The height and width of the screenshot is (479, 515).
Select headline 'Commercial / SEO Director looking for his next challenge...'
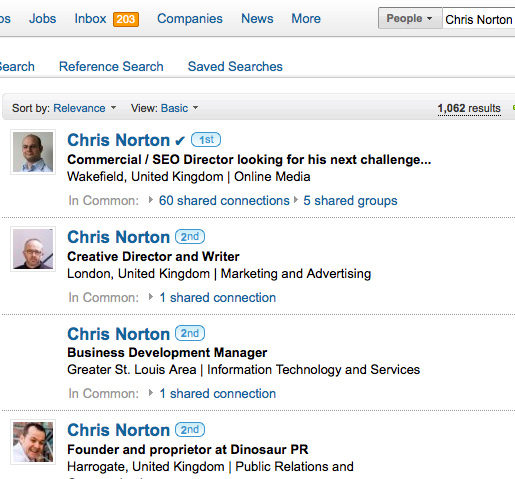(x=249, y=160)
